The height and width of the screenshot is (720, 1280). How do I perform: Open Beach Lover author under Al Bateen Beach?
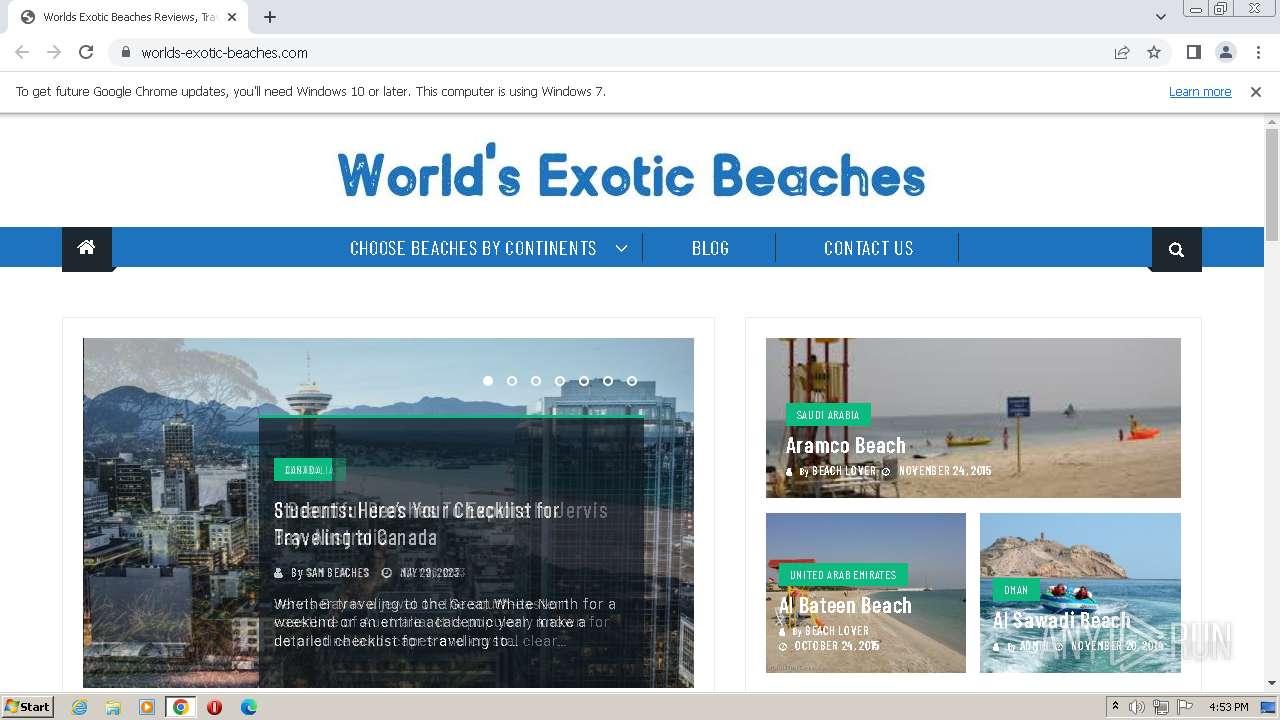837,631
